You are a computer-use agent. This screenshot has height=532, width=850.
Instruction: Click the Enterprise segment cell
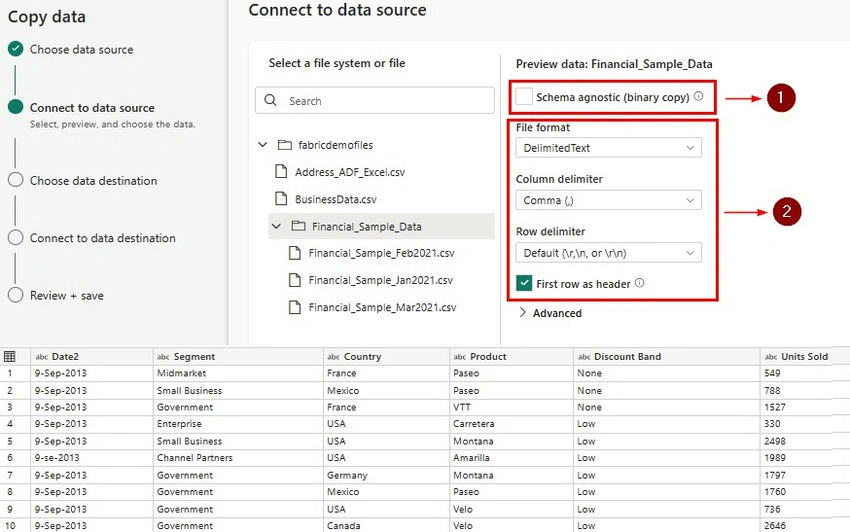tap(238, 424)
